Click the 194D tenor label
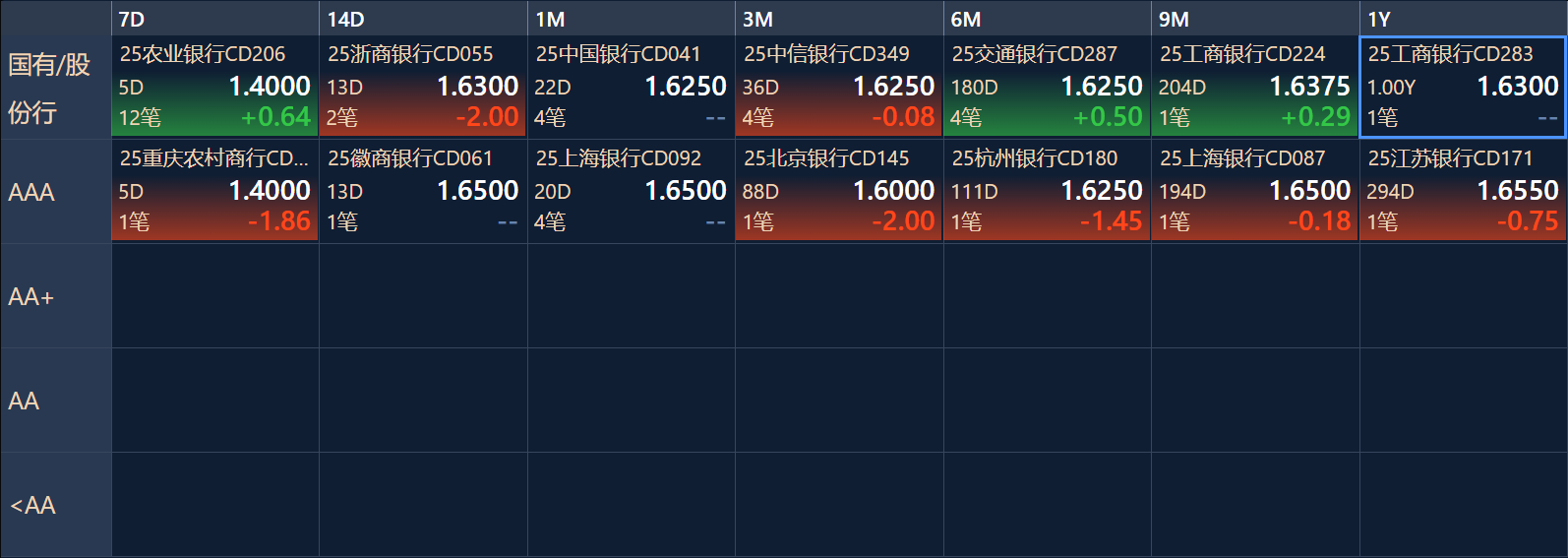The image size is (1568, 558). click(1182, 192)
